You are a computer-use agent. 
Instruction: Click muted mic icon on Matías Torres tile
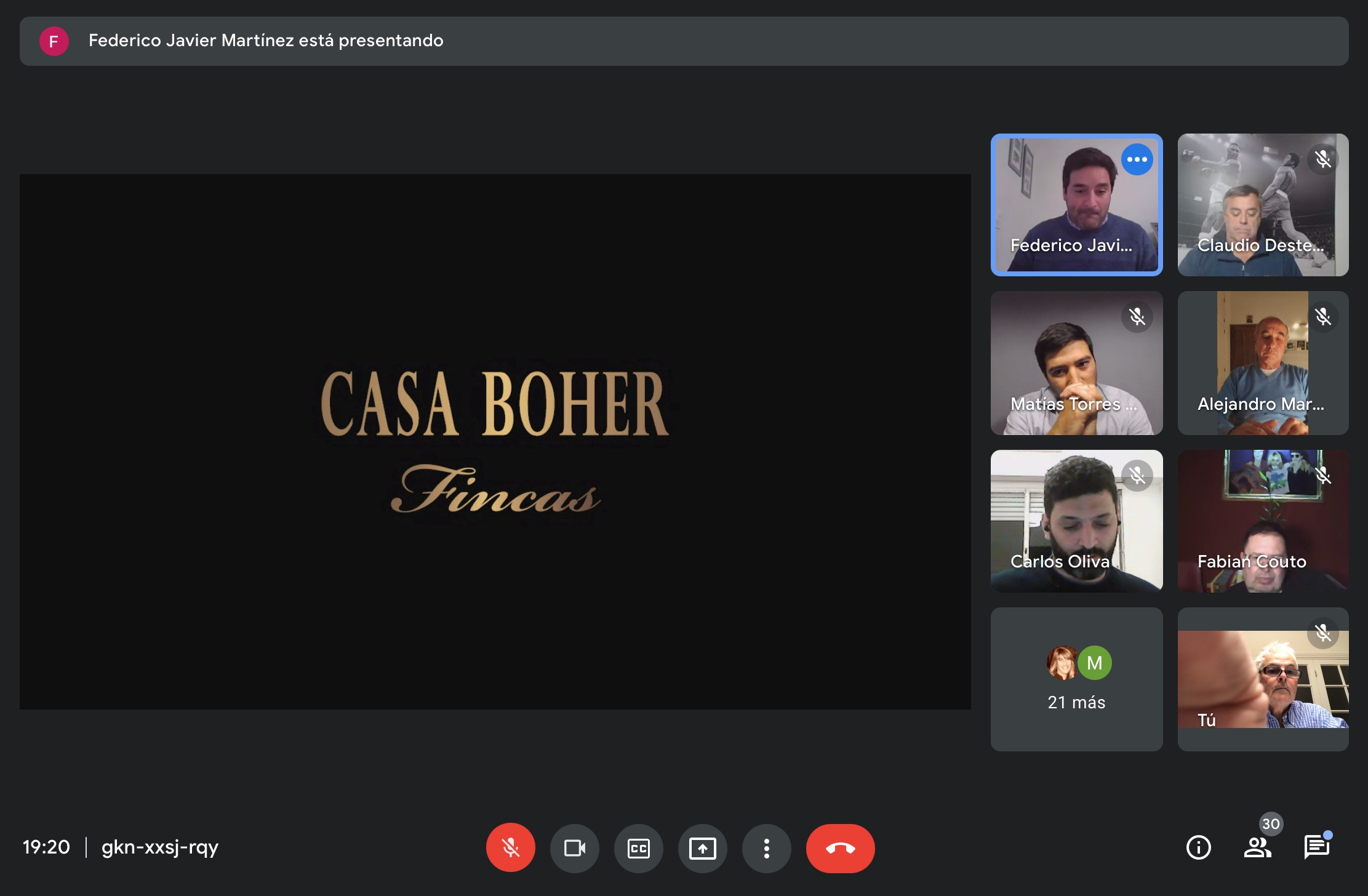1137,317
